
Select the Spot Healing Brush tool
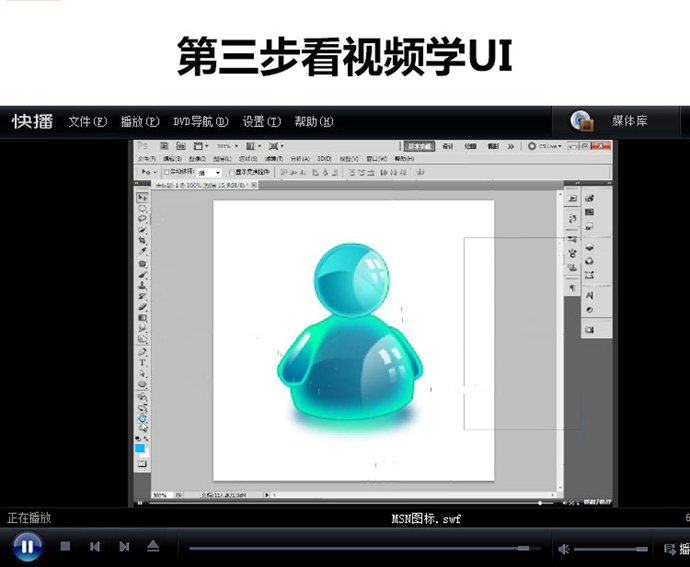142,264
